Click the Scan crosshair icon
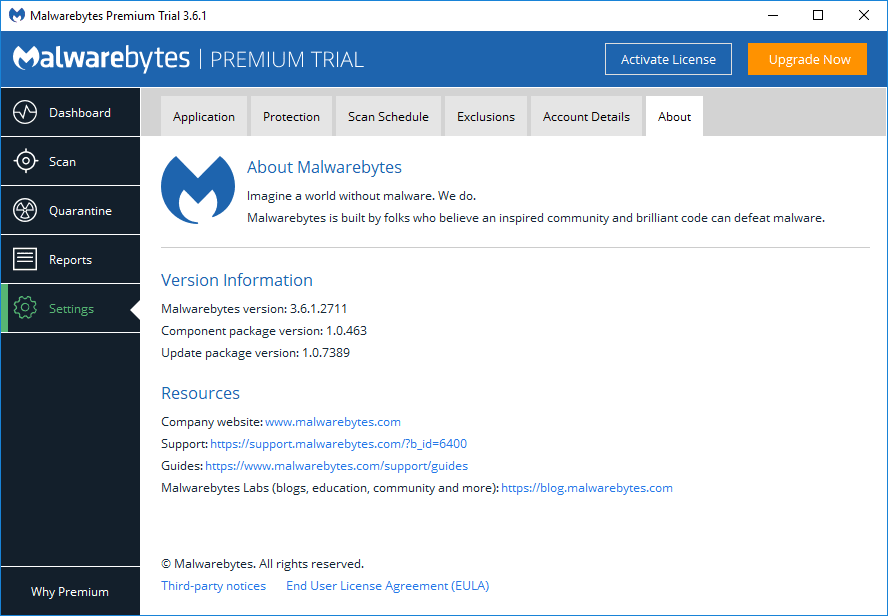 pyautogui.click(x=25, y=161)
